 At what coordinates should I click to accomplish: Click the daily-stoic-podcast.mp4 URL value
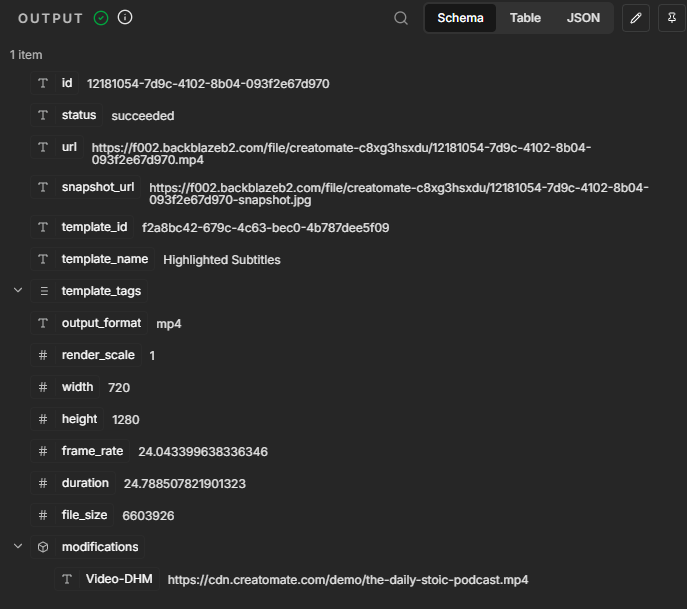(348, 580)
